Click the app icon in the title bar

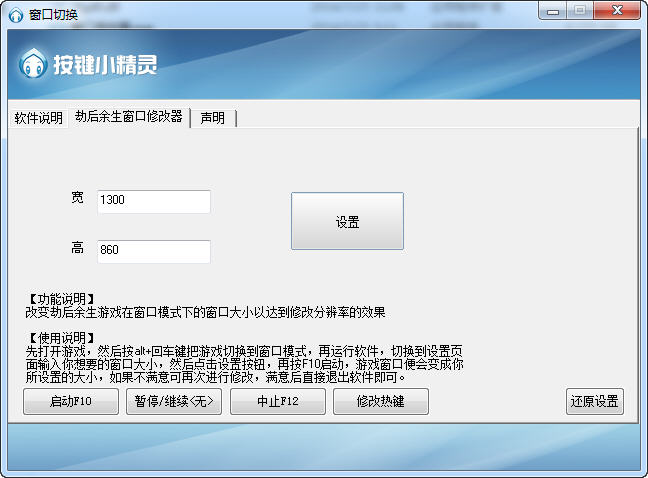[16, 14]
